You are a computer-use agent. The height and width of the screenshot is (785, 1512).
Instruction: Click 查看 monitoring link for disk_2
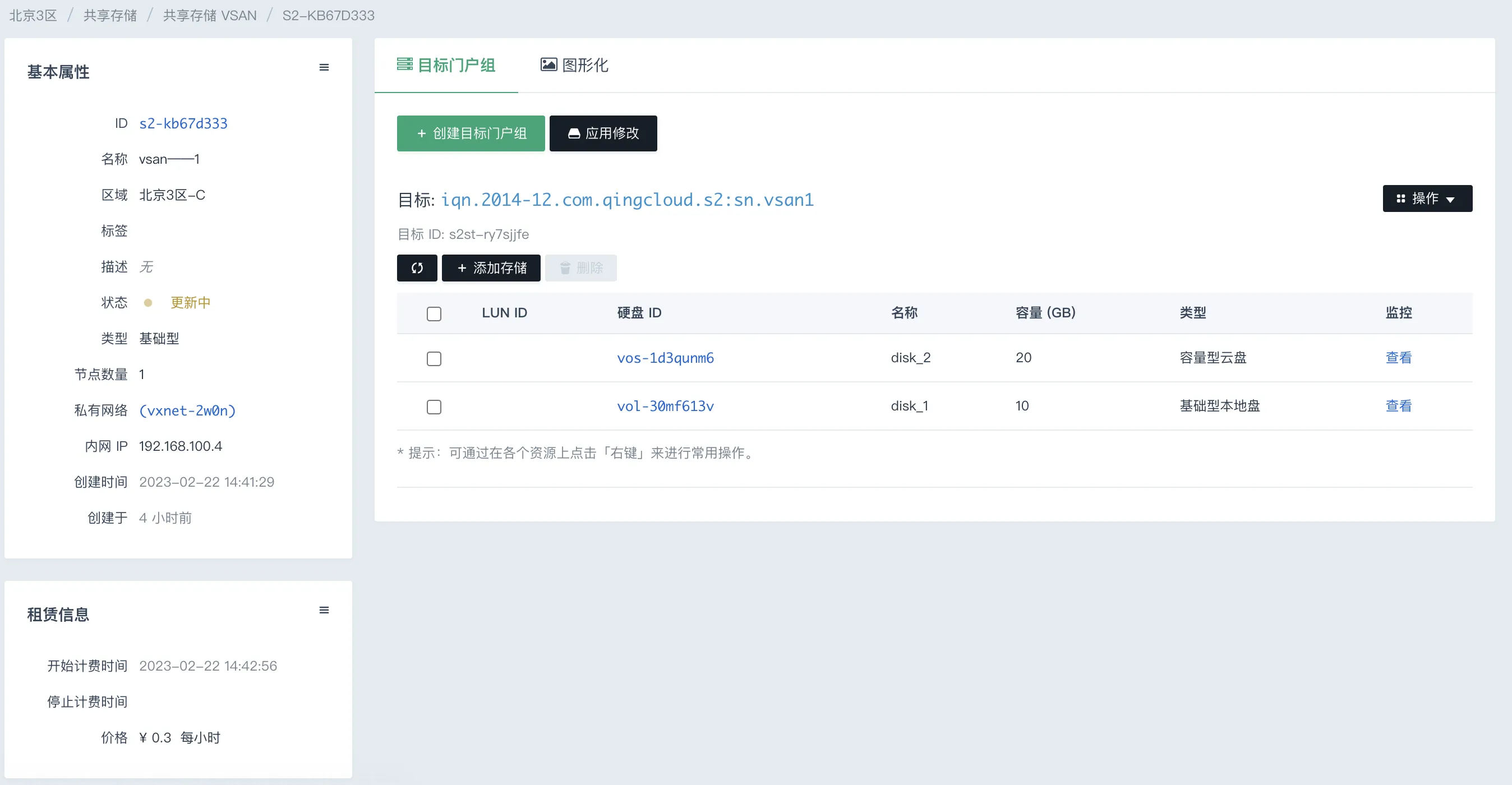1399,358
